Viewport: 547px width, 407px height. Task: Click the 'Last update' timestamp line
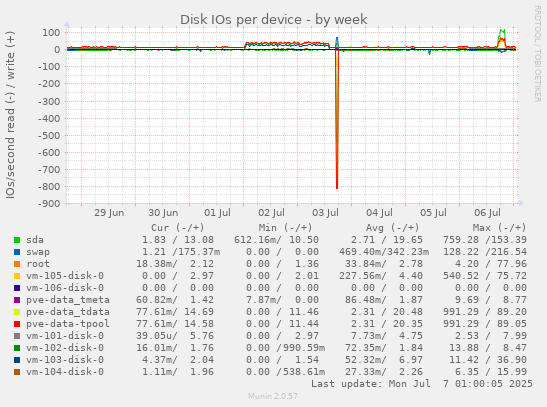[x=422, y=384]
